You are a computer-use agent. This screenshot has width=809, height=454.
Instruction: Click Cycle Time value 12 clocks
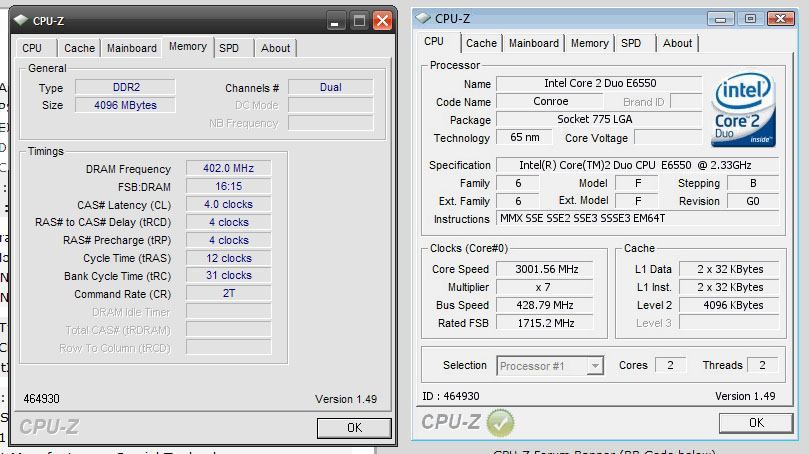click(229, 258)
